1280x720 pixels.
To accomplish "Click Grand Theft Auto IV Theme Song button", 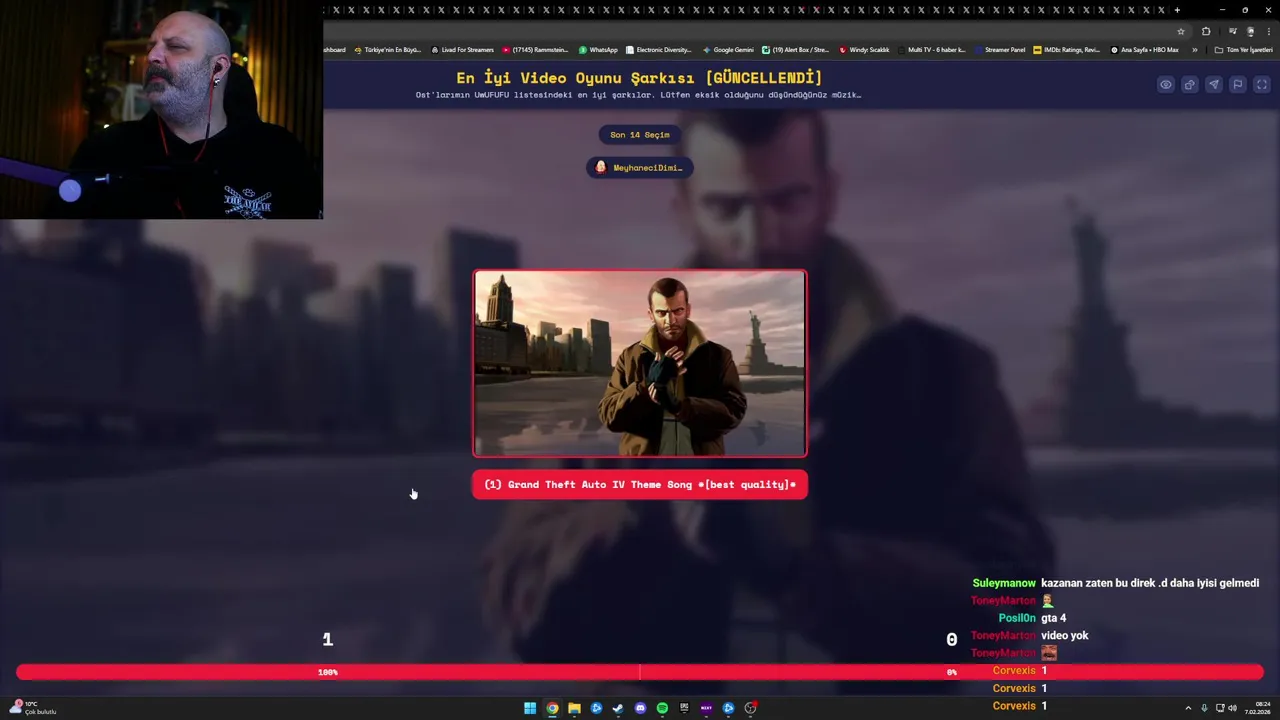I will click(640, 485).
